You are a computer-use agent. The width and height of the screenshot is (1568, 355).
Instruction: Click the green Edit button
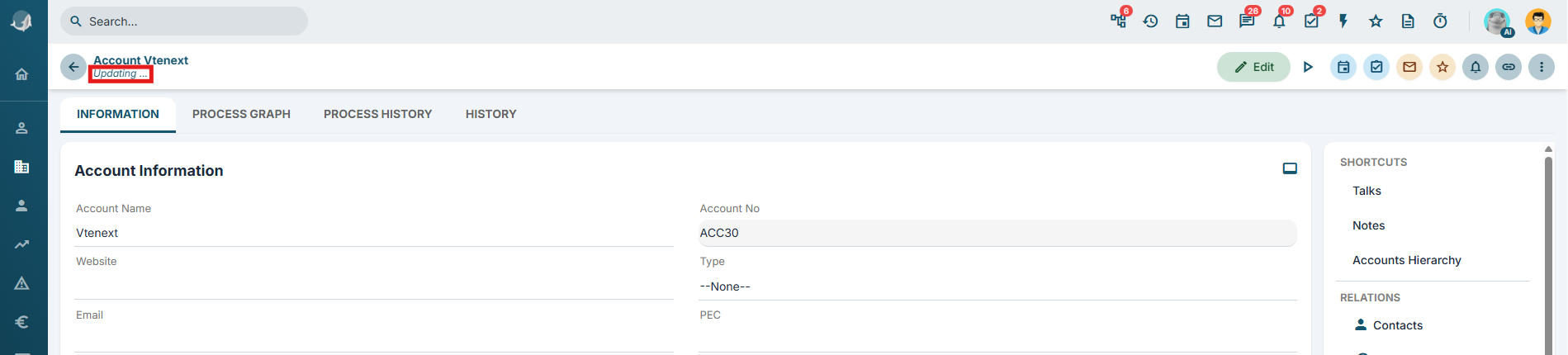pyautogui.click(x=1253, y=67)
